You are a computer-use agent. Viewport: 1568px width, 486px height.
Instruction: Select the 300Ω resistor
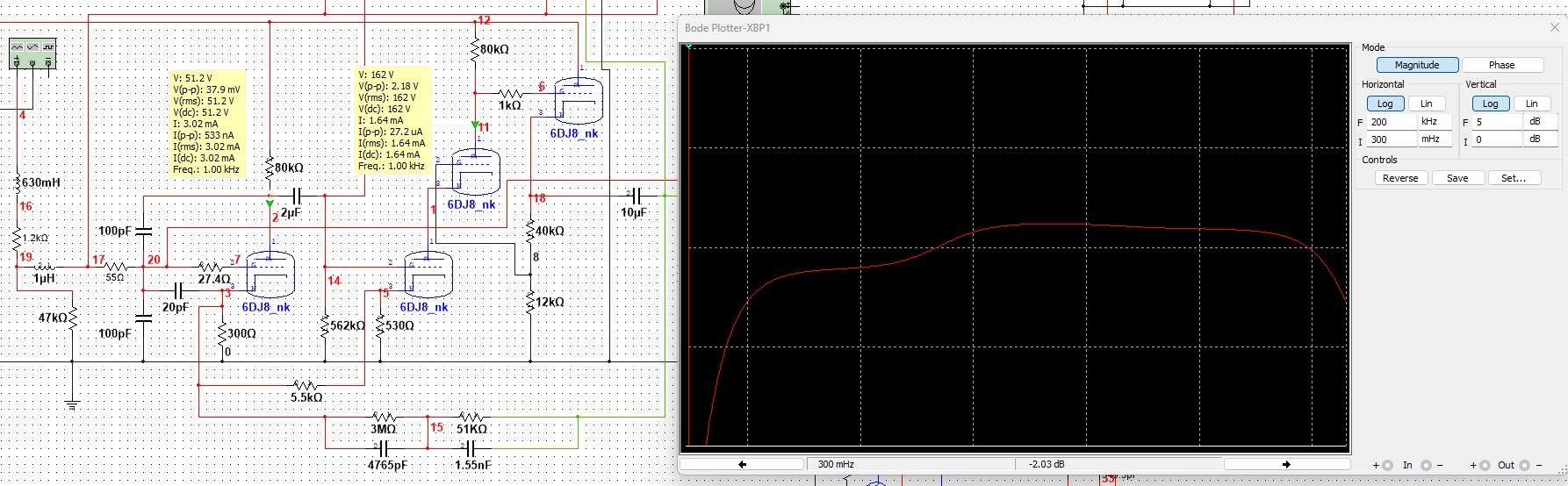point(223,333)
